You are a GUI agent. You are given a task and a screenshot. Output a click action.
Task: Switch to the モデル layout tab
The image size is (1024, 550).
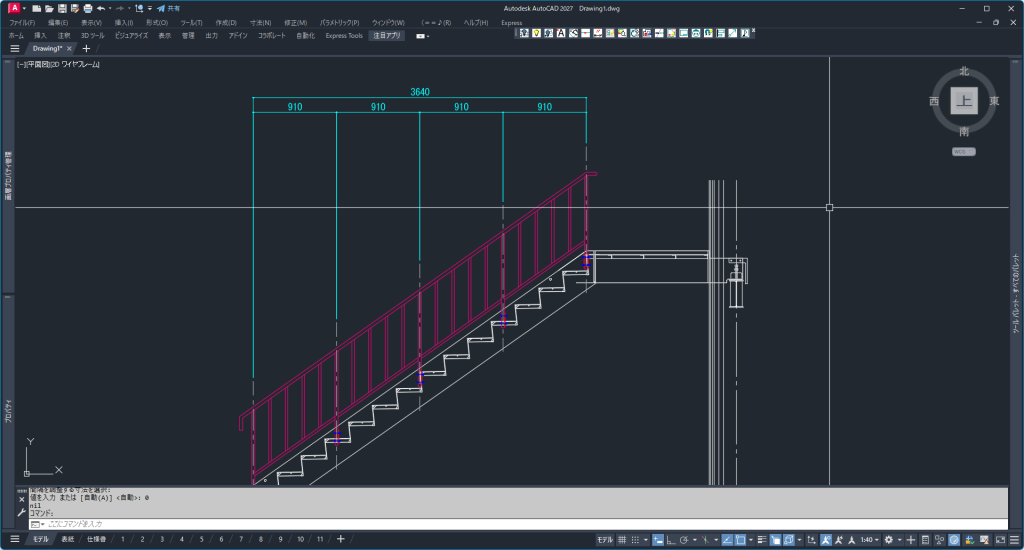40,539
